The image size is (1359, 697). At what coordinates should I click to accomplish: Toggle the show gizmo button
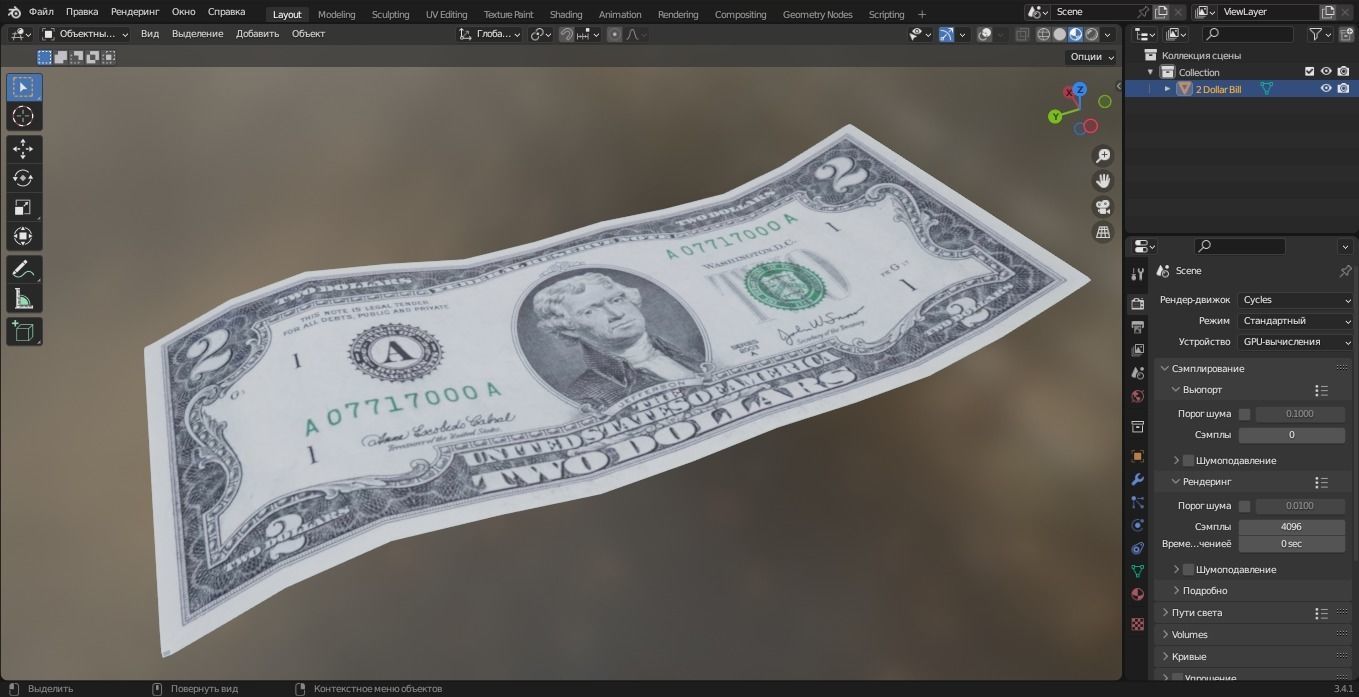(946, 34)
